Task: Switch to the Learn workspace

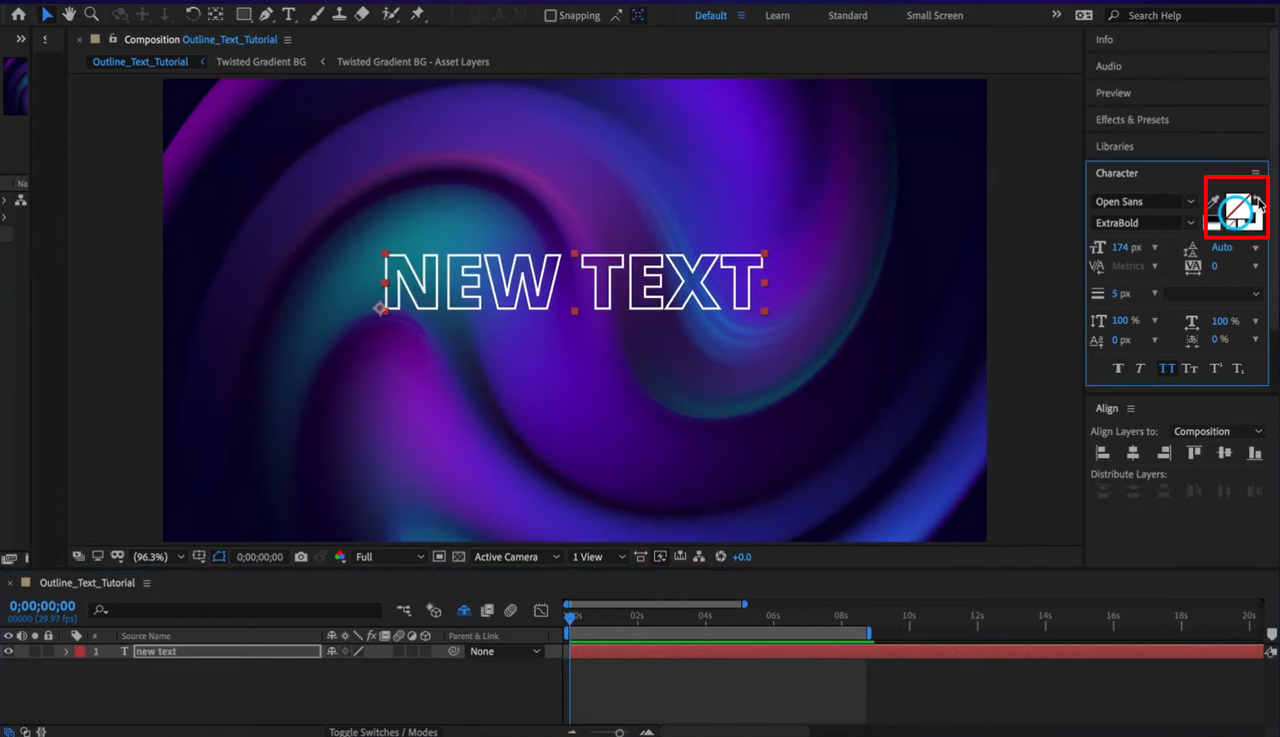Action: (x=777, y=16)
